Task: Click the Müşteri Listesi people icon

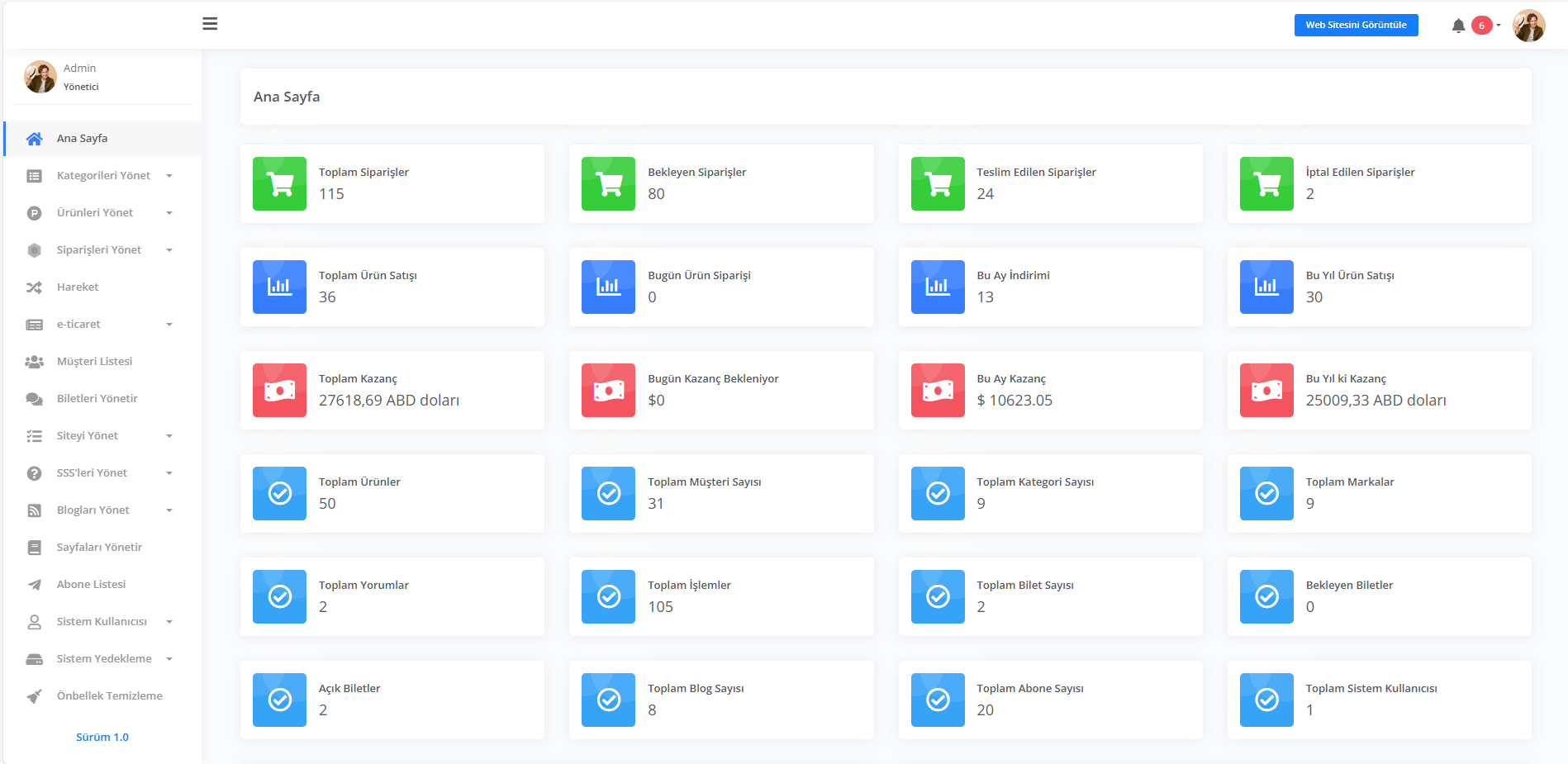Action: point(34,362)
